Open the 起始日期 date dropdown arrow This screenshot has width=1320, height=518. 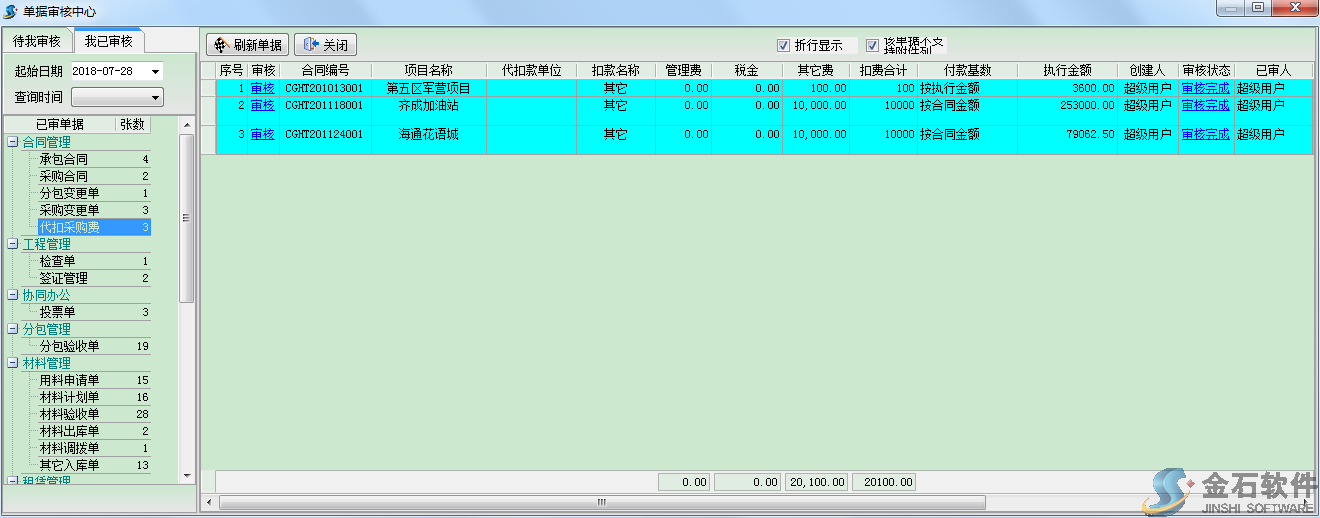tap(156, 72)
